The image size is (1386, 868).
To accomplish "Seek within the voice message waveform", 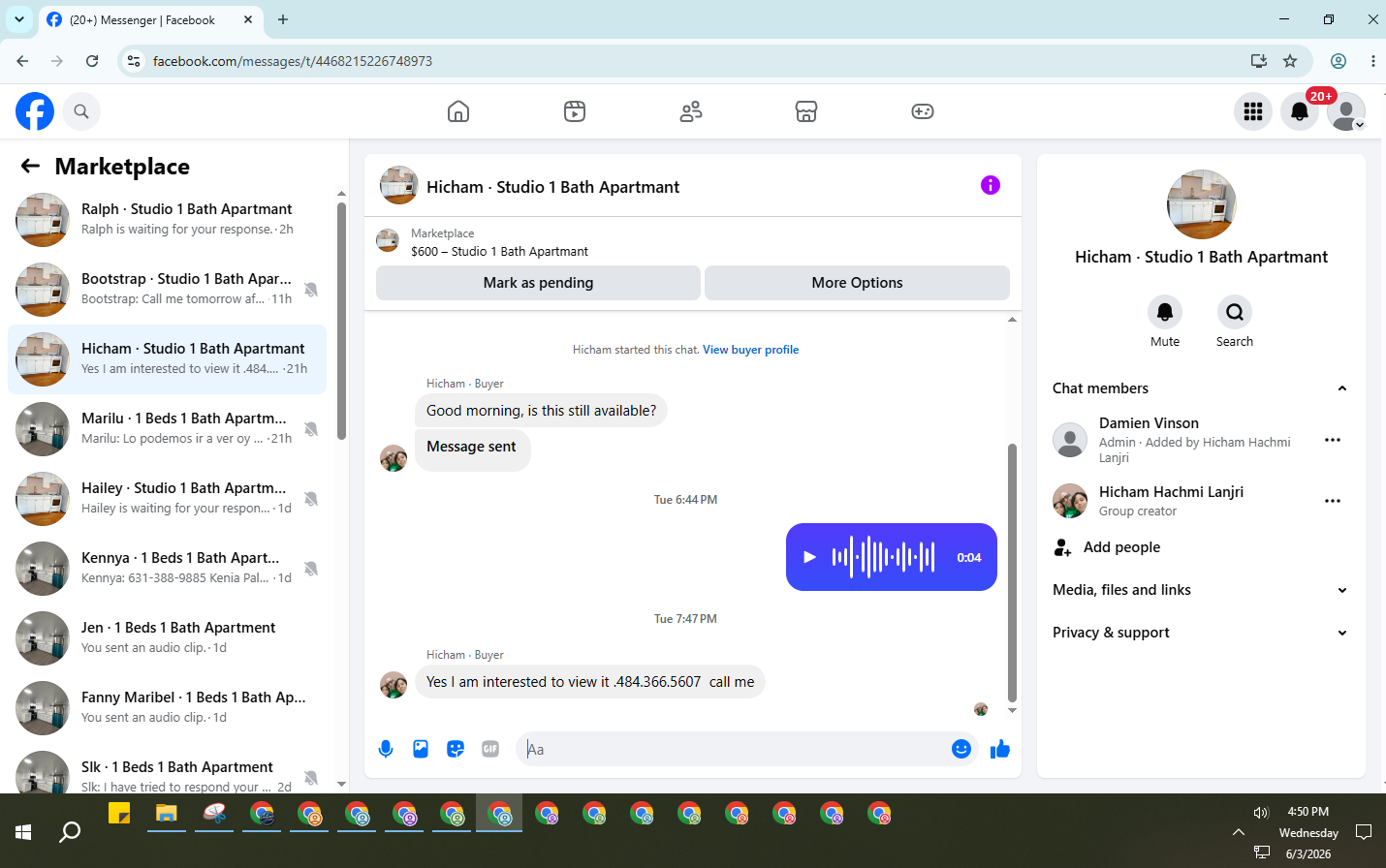I will pos(883,557).
